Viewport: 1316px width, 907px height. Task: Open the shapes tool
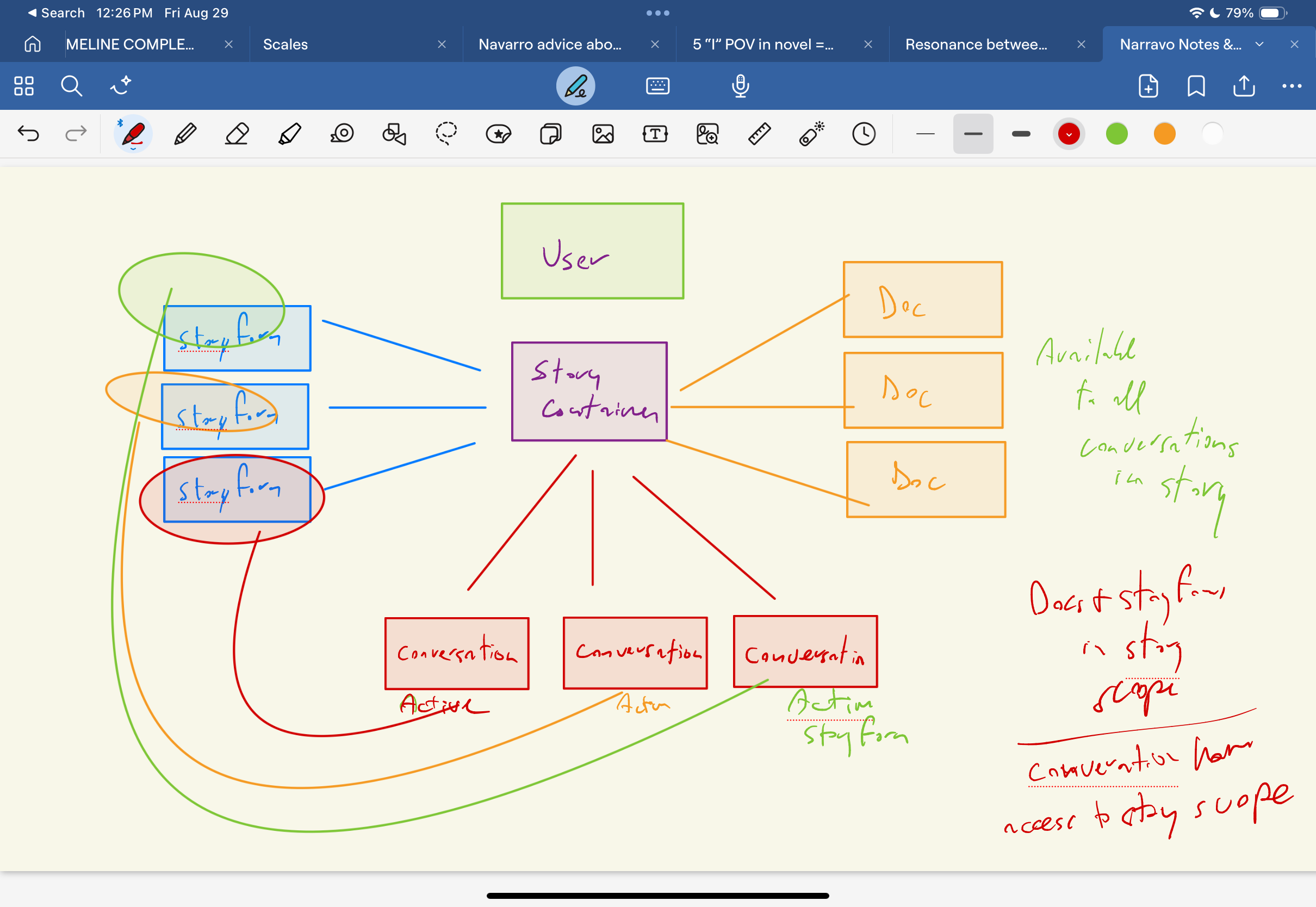pos(394,134)
